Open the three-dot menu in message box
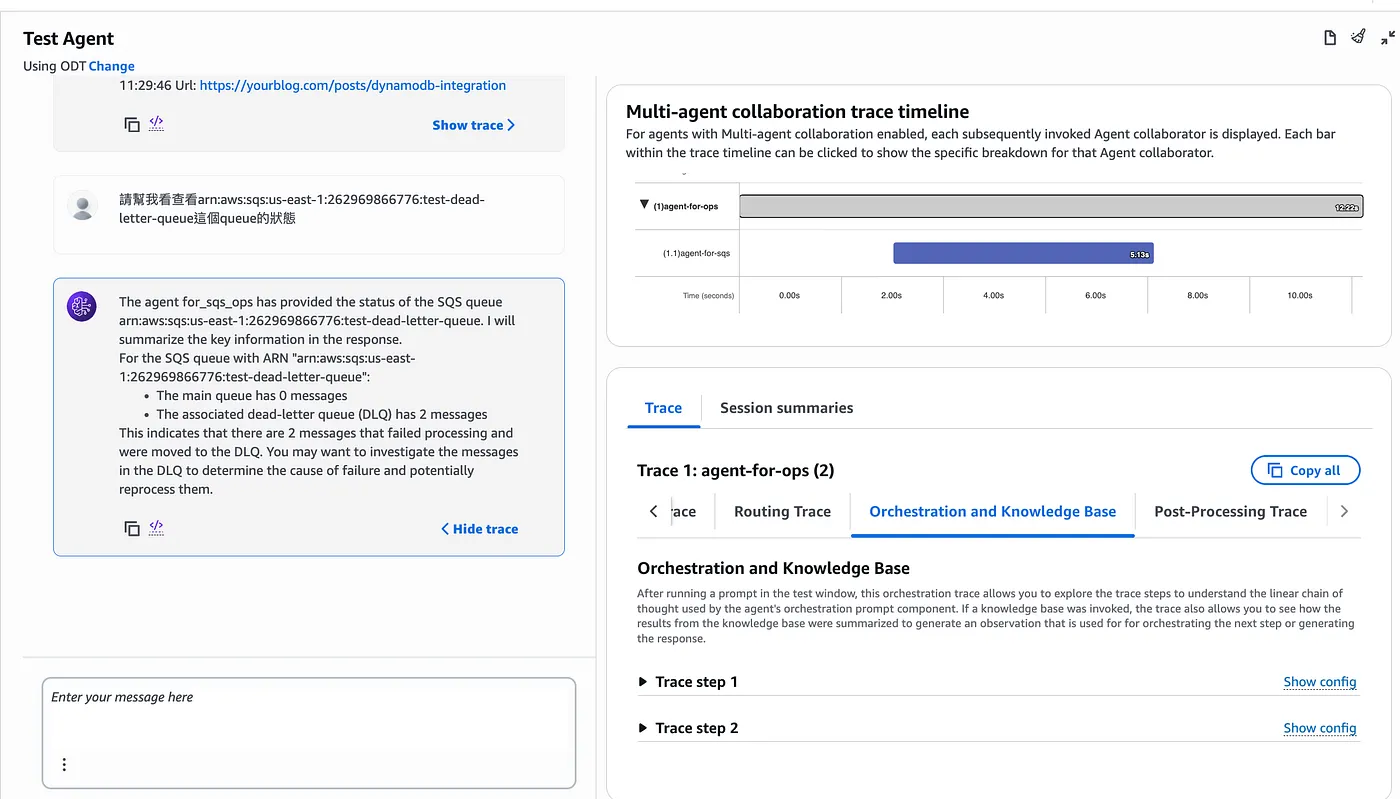The image size is (1400, 799). coord(64,764)
